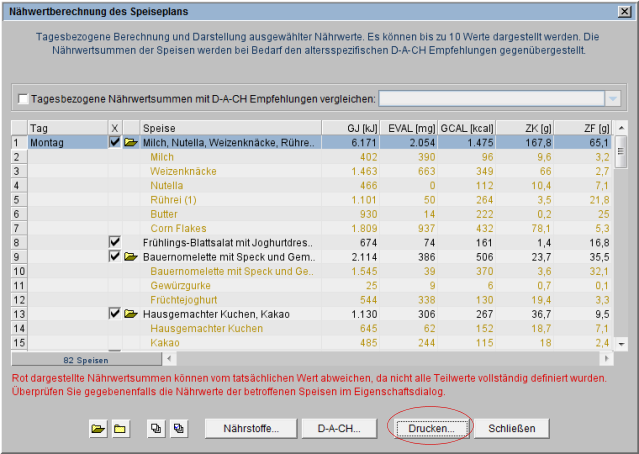The image size is (639, 454).
Task: Click the folder icon in the Montag row
Action: [x=131, y=143]
